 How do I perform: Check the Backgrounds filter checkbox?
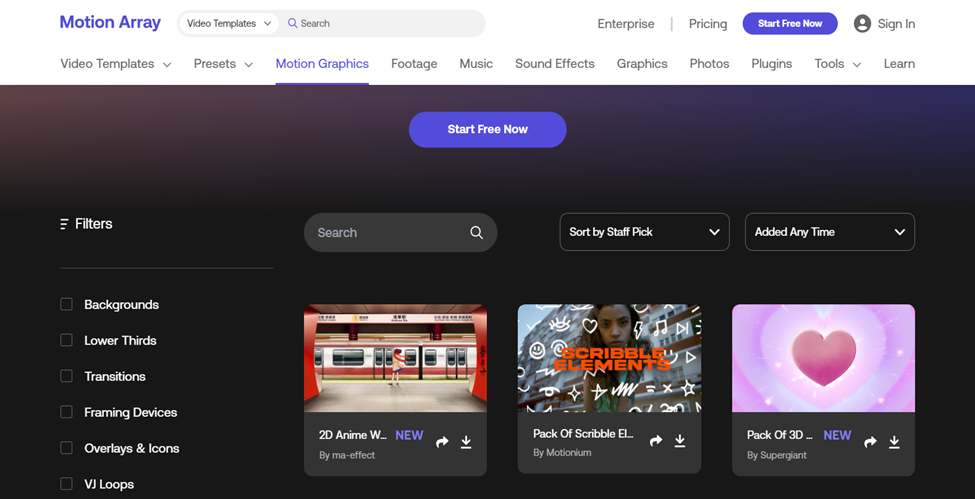67,304
